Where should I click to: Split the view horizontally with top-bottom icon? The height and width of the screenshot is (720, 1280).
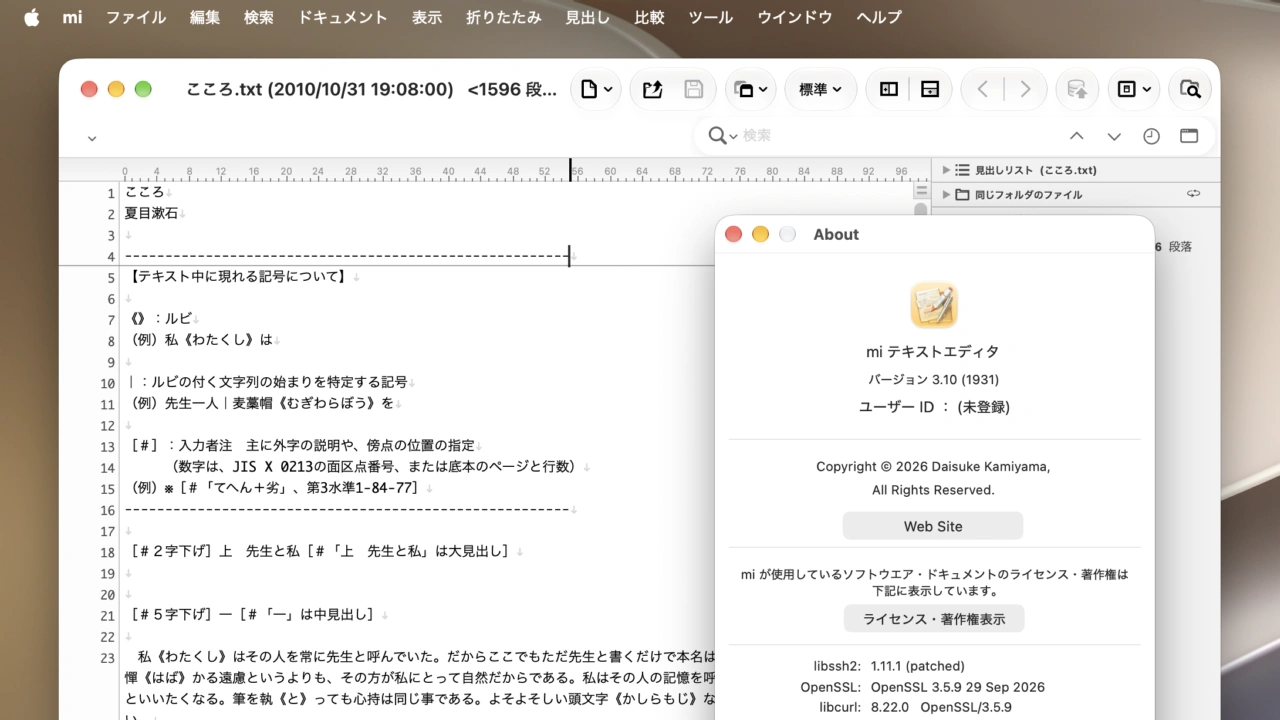(x=930, y=89)
